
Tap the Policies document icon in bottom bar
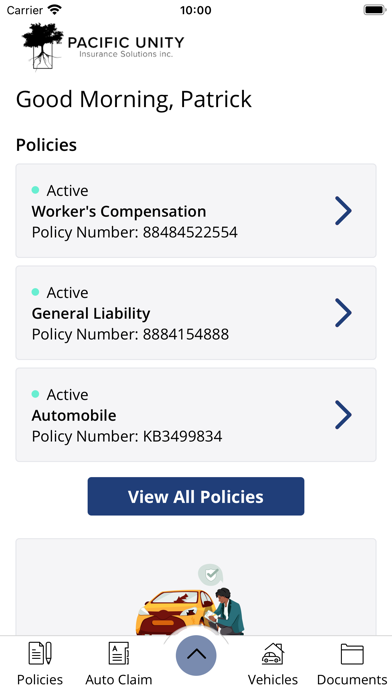click(x=40, y=653)
